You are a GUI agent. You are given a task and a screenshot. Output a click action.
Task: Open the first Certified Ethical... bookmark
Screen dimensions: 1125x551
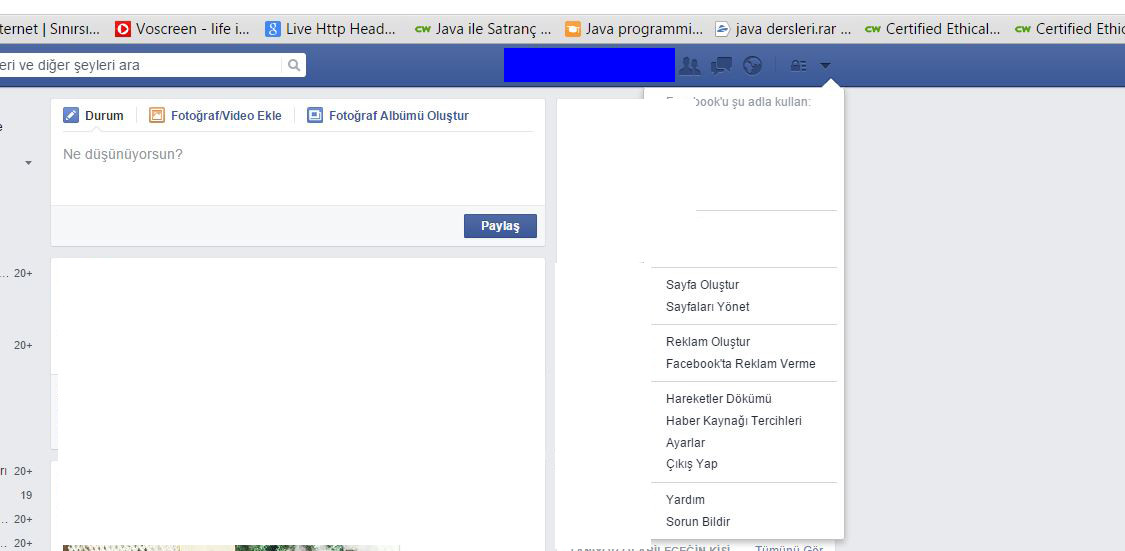(933, 29)
